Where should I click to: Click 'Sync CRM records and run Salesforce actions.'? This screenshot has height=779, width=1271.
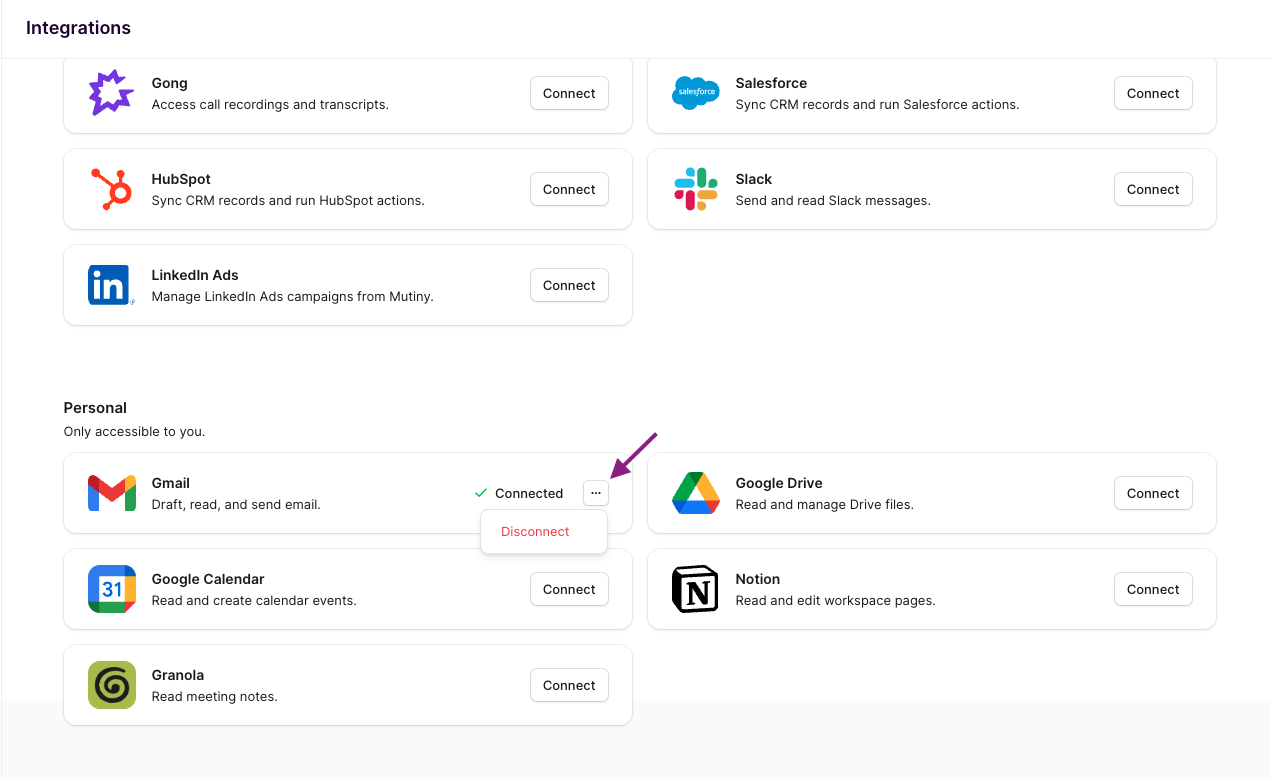pyautogui.click(x=877, y=104)
